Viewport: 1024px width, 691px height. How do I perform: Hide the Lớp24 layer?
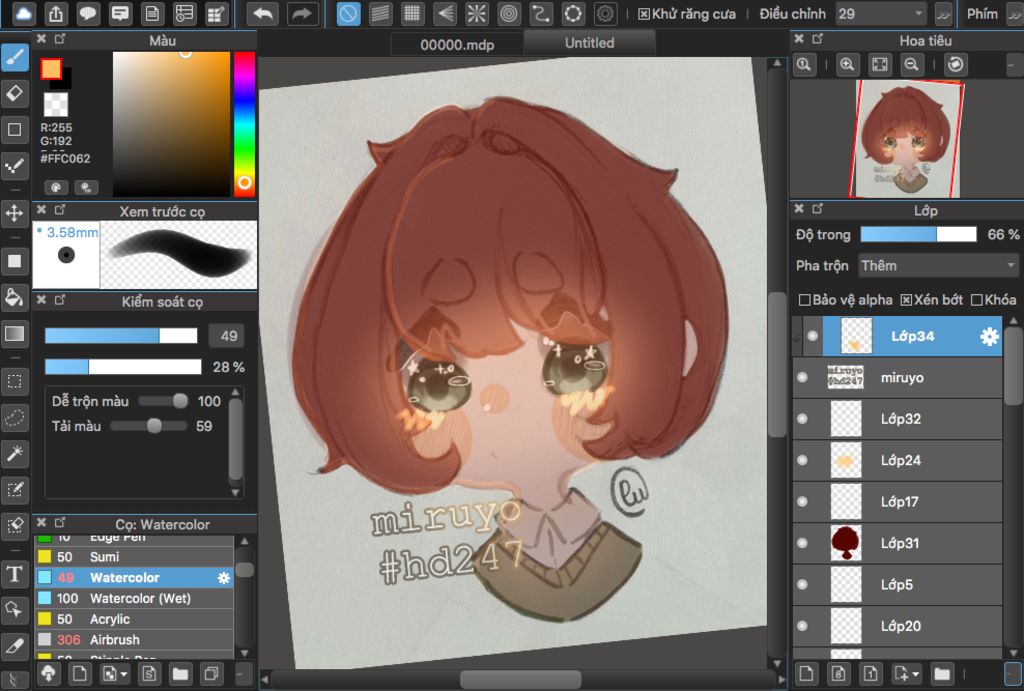click(803, 460)
